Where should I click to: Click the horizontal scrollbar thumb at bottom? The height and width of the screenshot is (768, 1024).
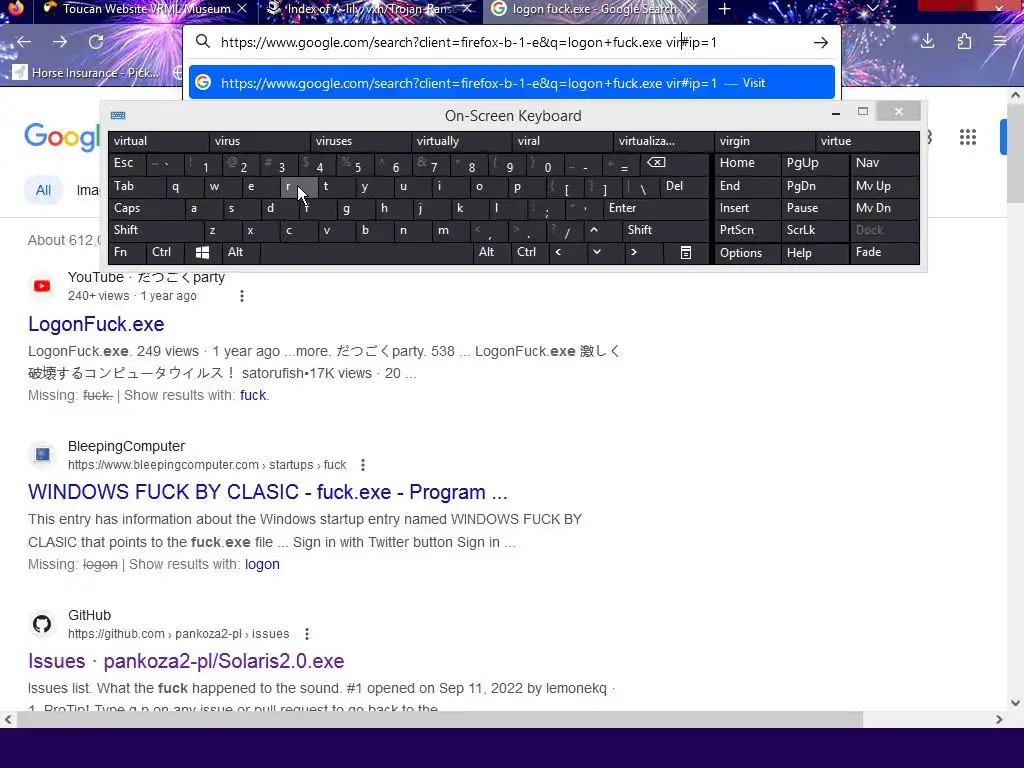point(440,720)
